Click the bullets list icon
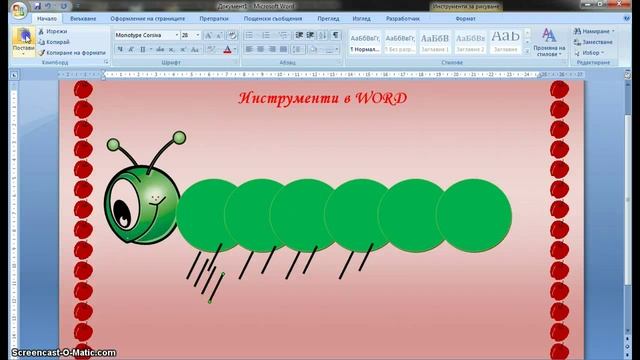Screen dimensions: 640x360 tap(249, 36)
